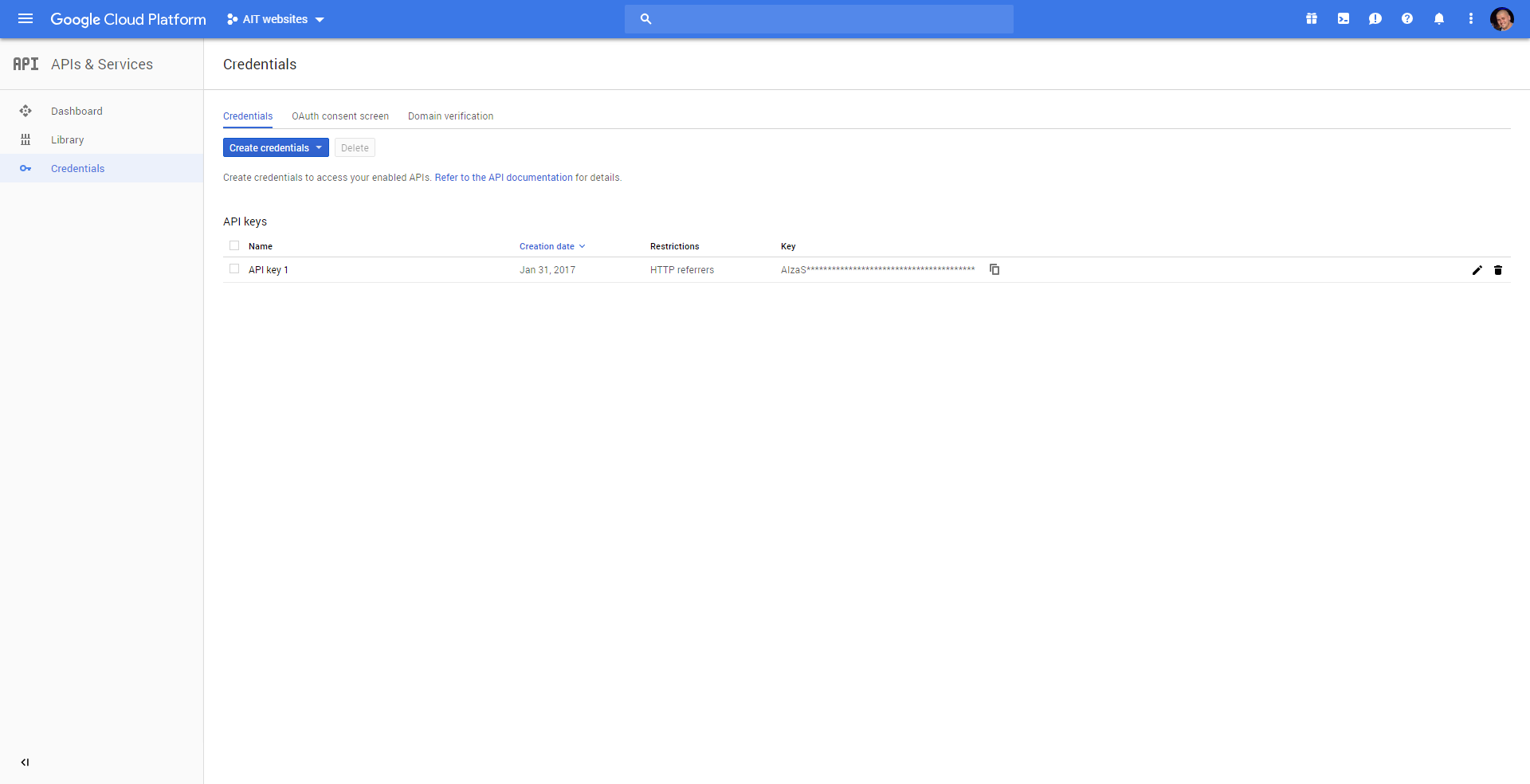The width and height of the screenshot is (1530, 784).
Task: Toggle the select-all checkbox in header
Action: pyautogui.click(x=234, y=245)
